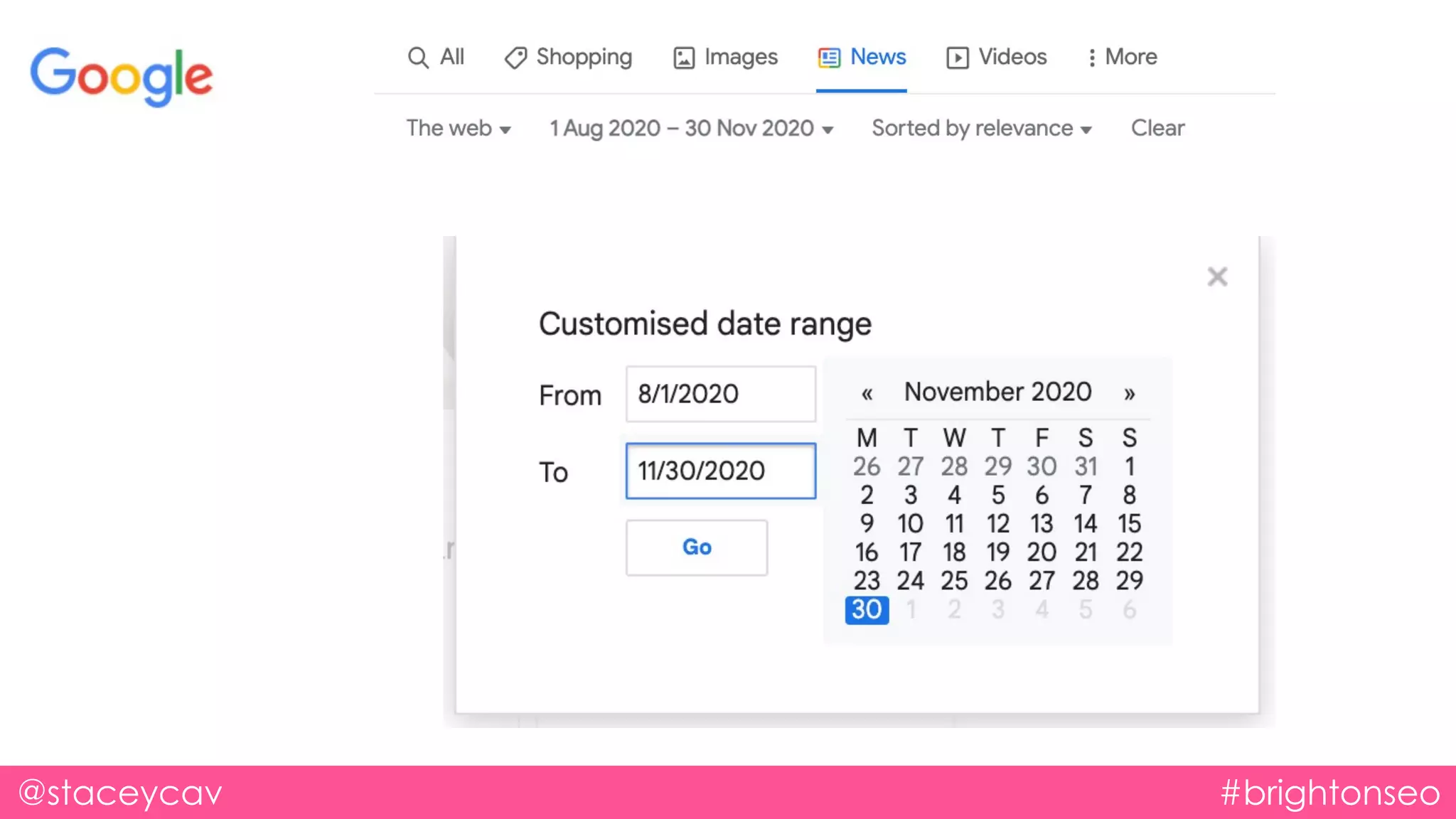Click the From date input field
The height and width of the screenshot is (819, 1456).
(720, 394)
